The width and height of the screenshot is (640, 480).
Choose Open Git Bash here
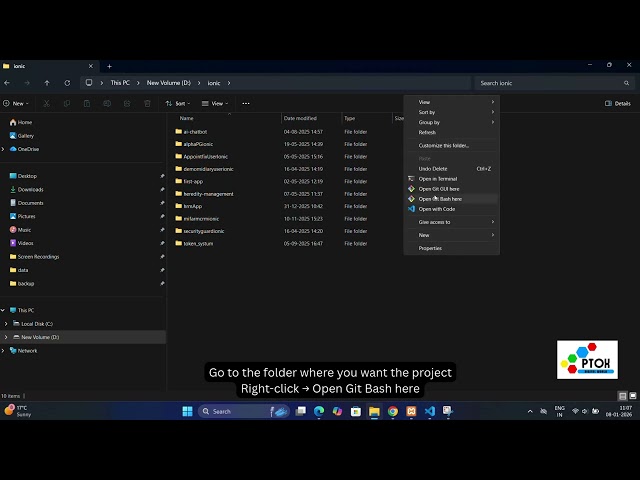[451, 199]
